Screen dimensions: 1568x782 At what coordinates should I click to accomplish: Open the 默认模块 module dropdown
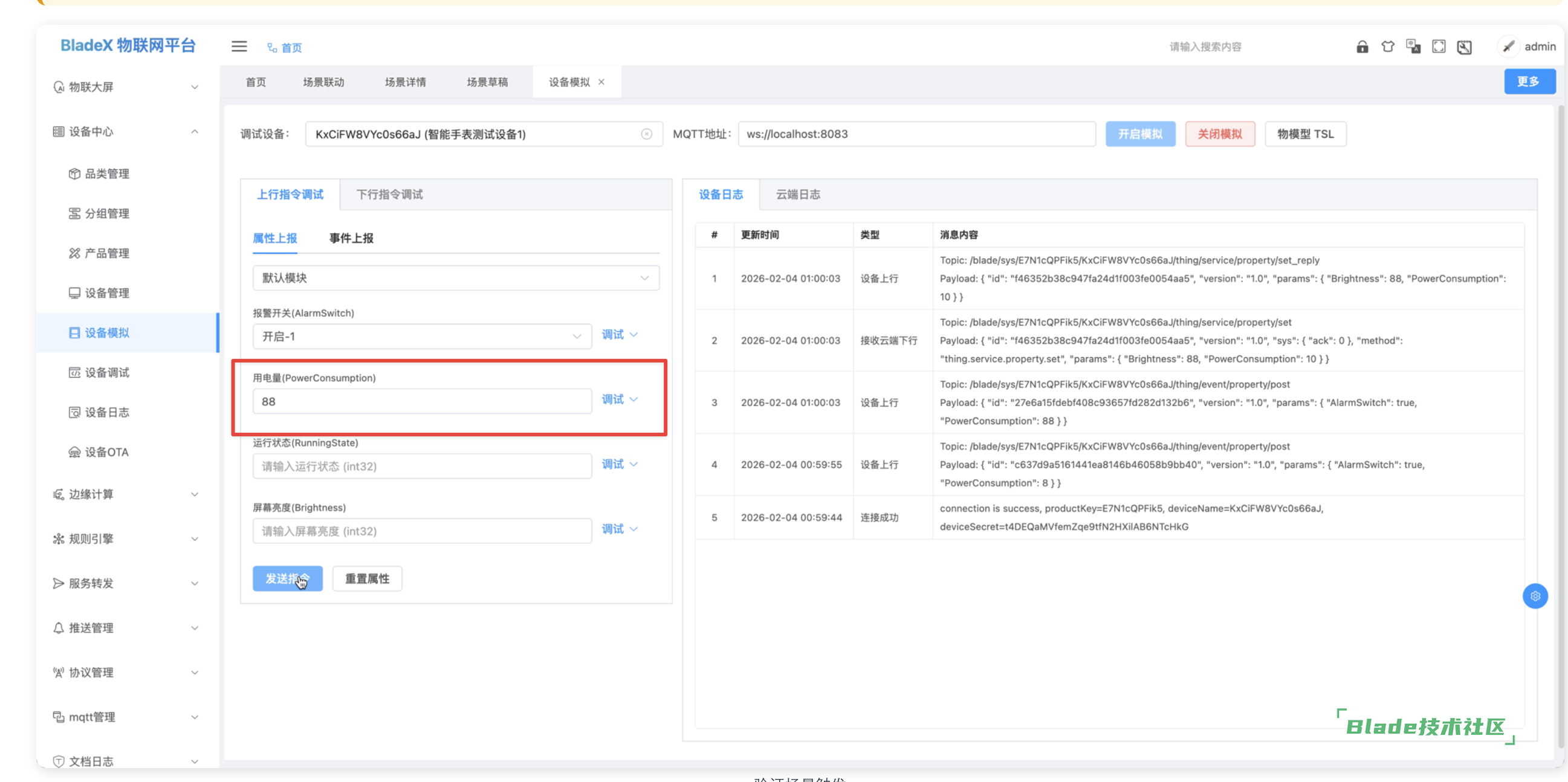(455, 277)
